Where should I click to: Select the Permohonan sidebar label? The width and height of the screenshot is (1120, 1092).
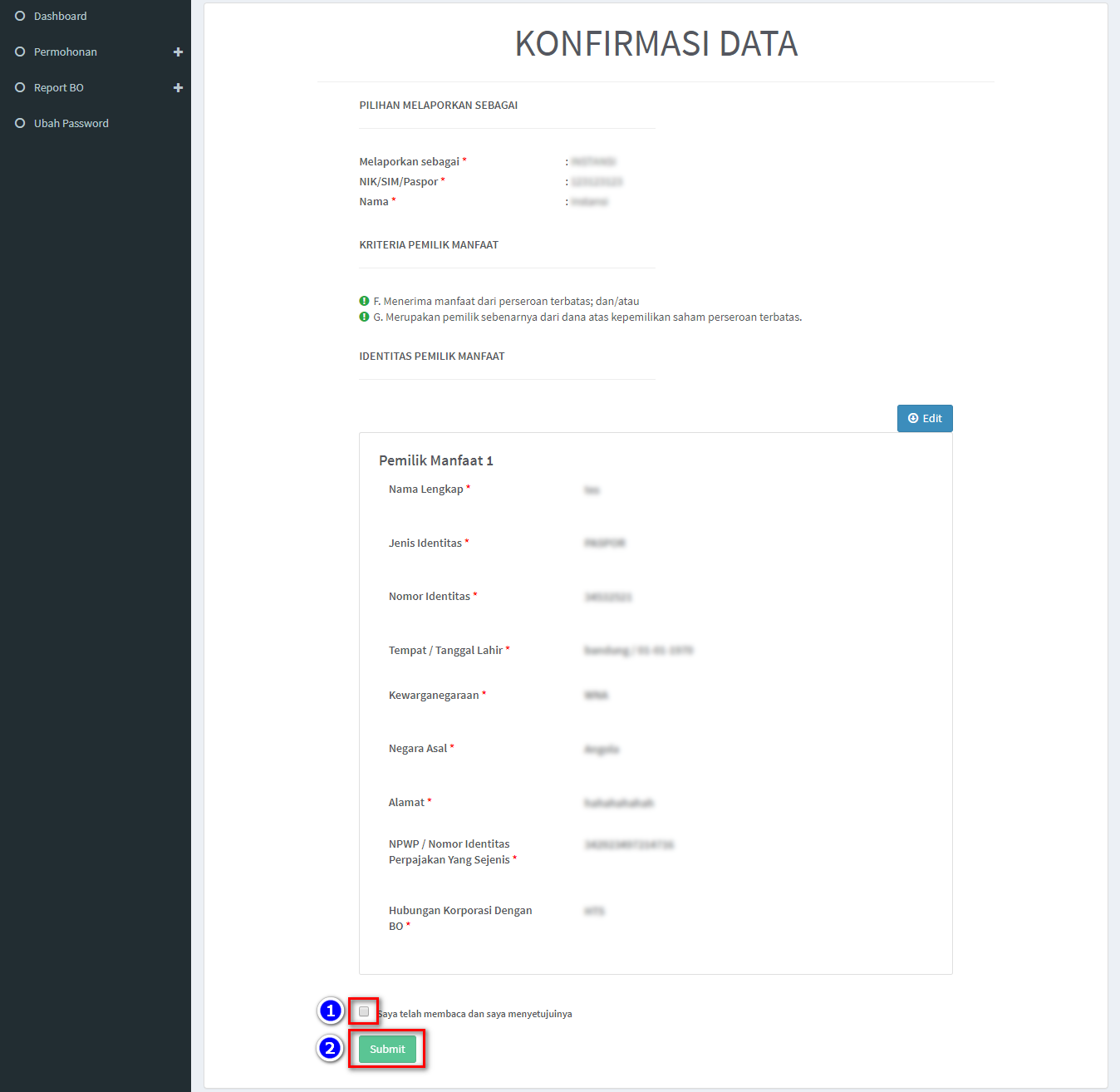click(x=65, y=52)
